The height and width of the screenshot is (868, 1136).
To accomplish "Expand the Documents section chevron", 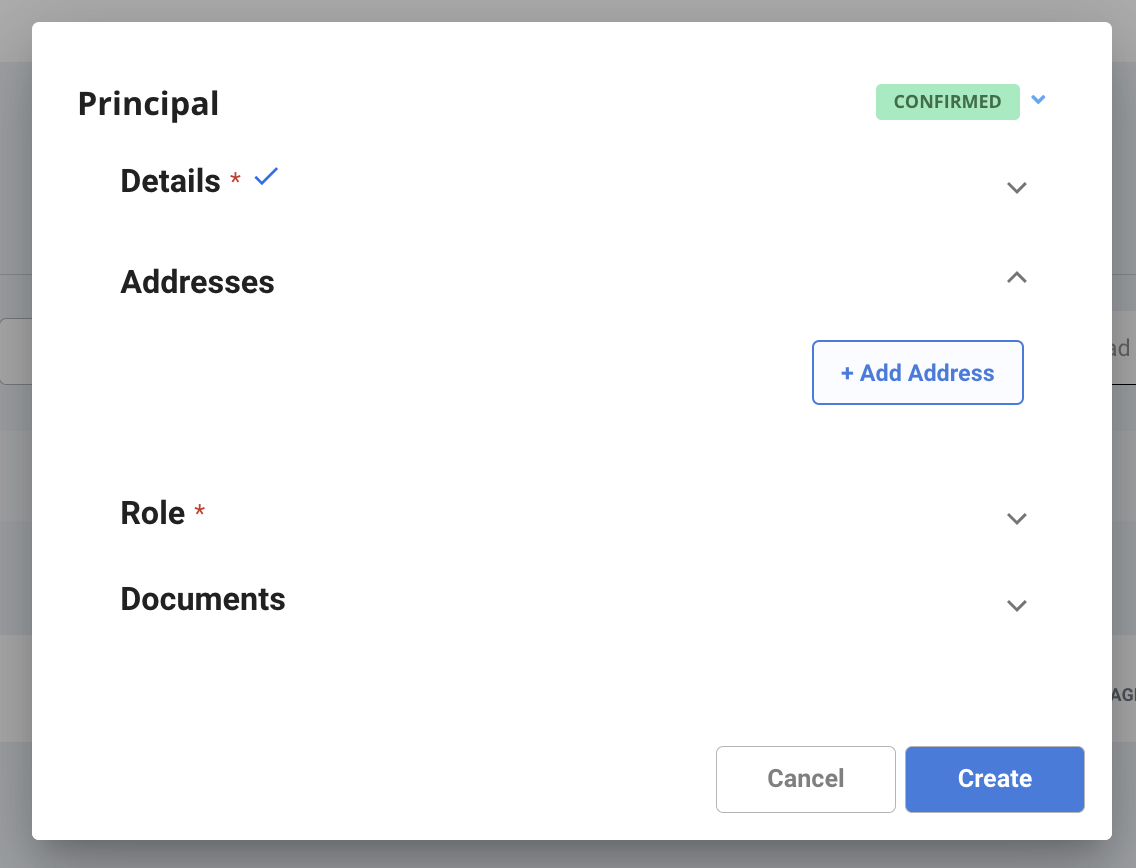I will 1016,606.
